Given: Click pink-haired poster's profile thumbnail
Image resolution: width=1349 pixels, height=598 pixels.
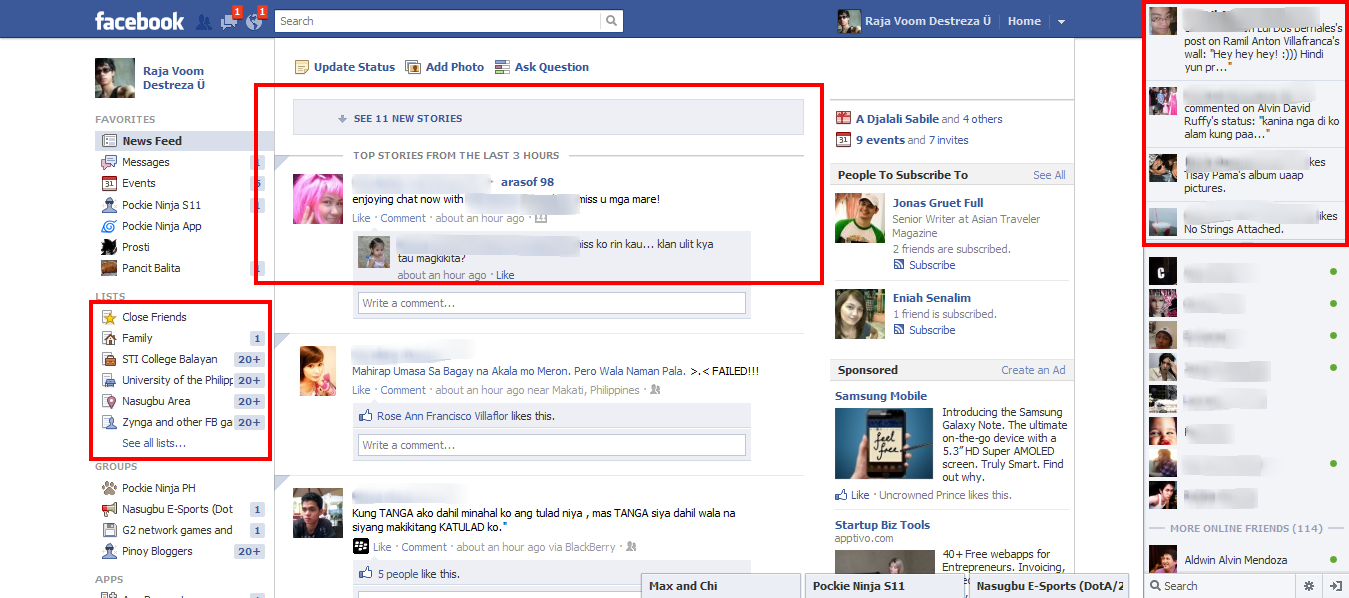Looking at the screenshot, I should (319, 199).
